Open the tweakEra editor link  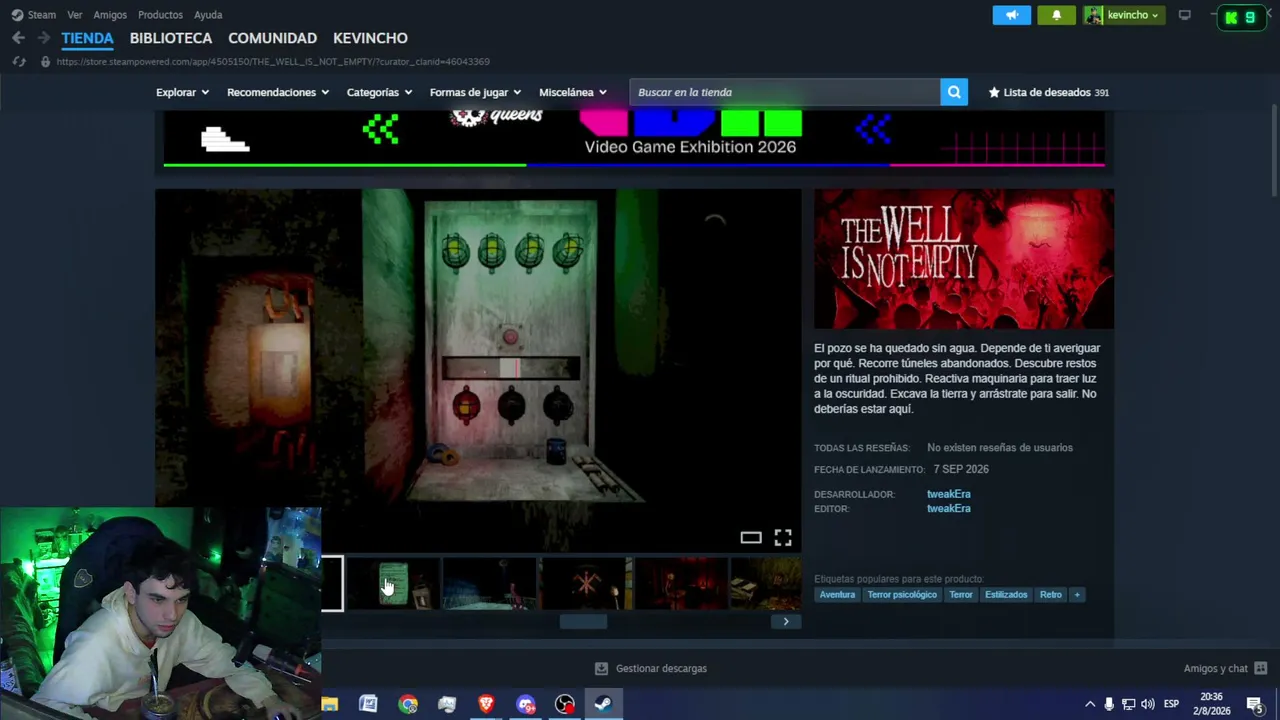click(948, 508)
